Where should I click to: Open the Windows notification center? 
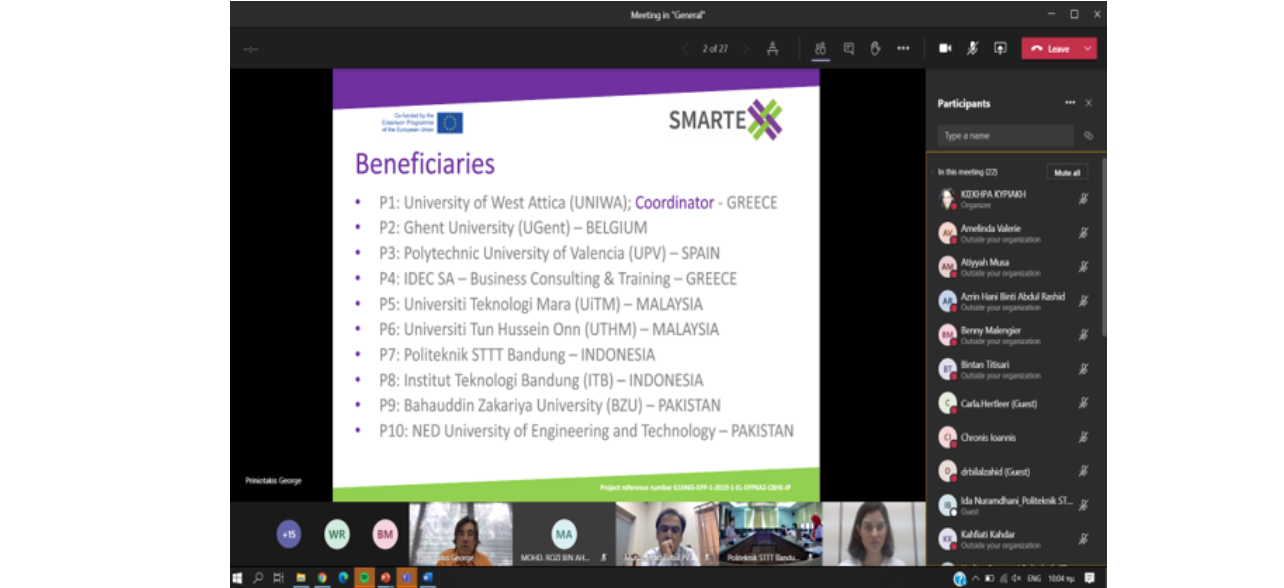[x=1089, y=578]
